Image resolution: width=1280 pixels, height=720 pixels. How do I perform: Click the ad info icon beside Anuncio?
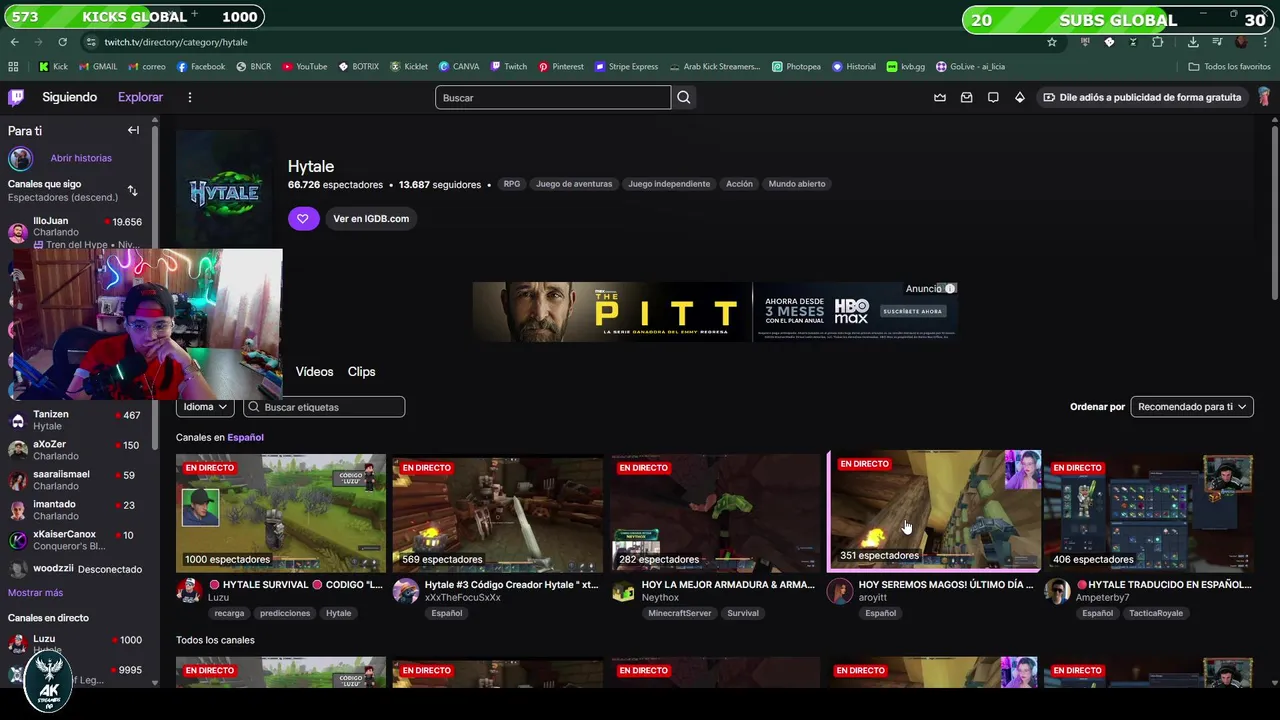(x=950, y=288)
